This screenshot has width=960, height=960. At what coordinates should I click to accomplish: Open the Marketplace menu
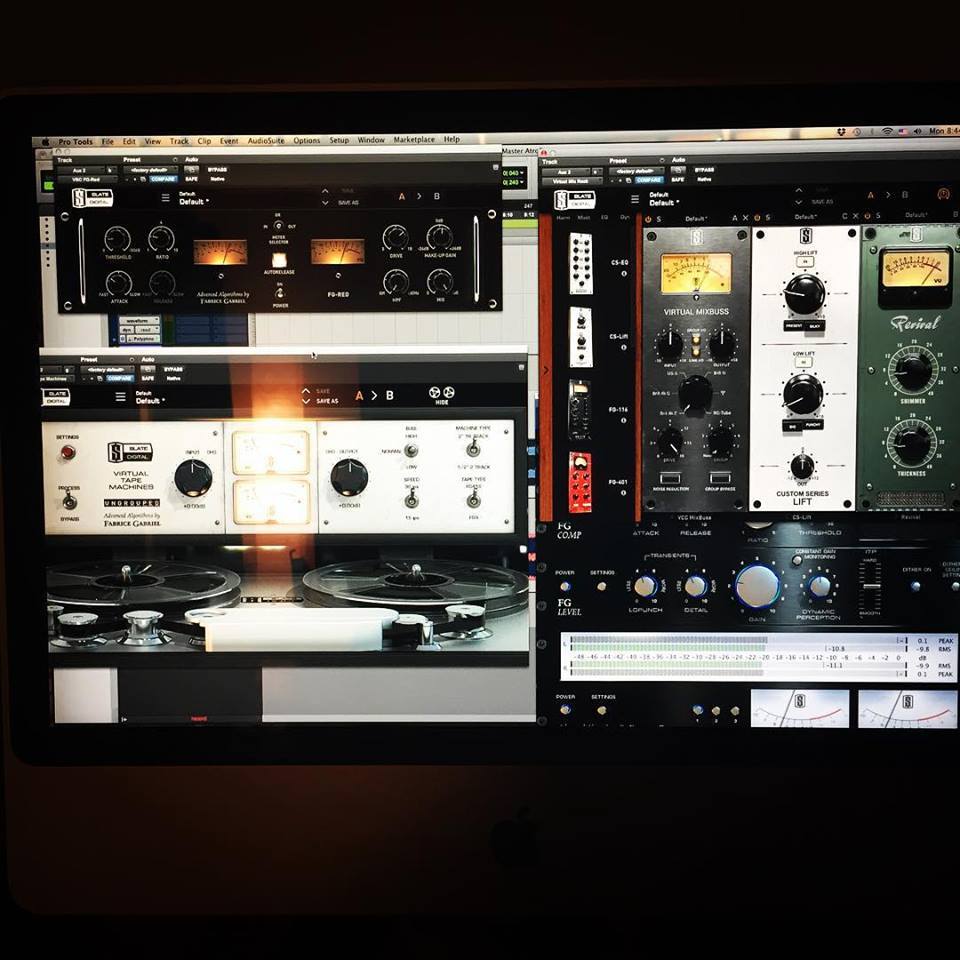pos(414,140)
